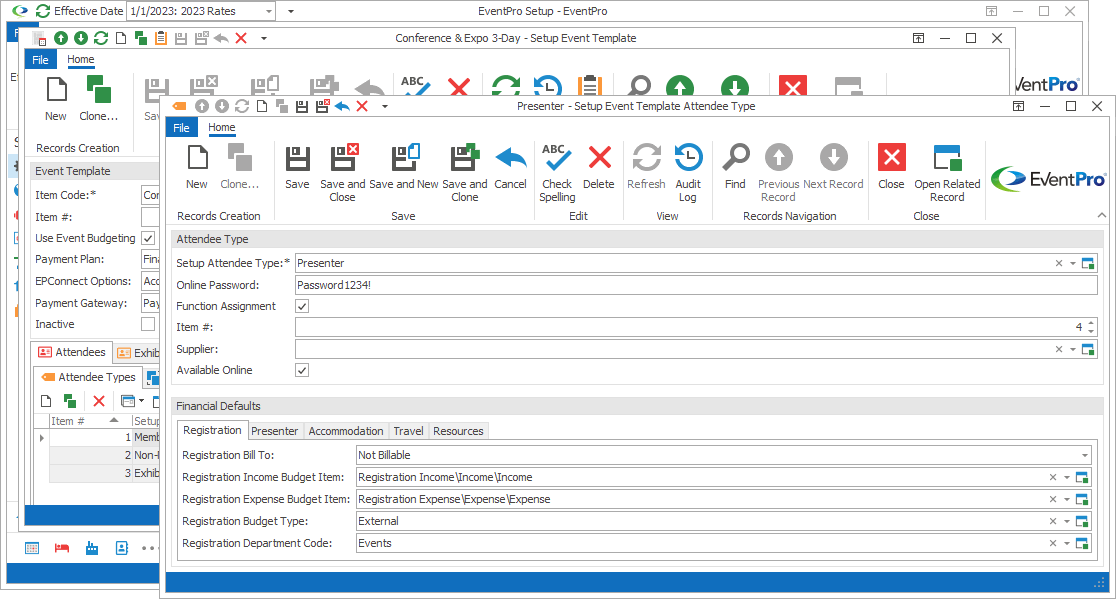Uncheck the Available Online checkbox
Viewport: 1116px width, 599px height.
click(x=302, y=370)
